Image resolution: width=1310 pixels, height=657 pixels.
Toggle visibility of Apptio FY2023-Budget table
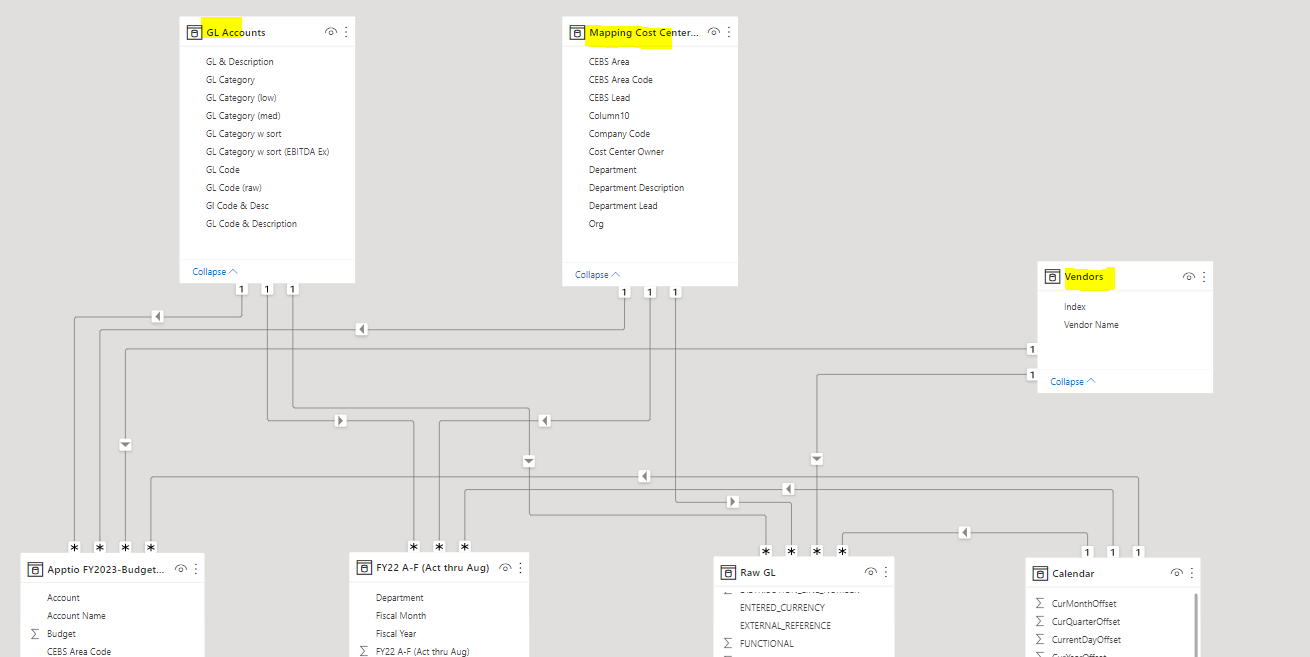click(181, 569)
